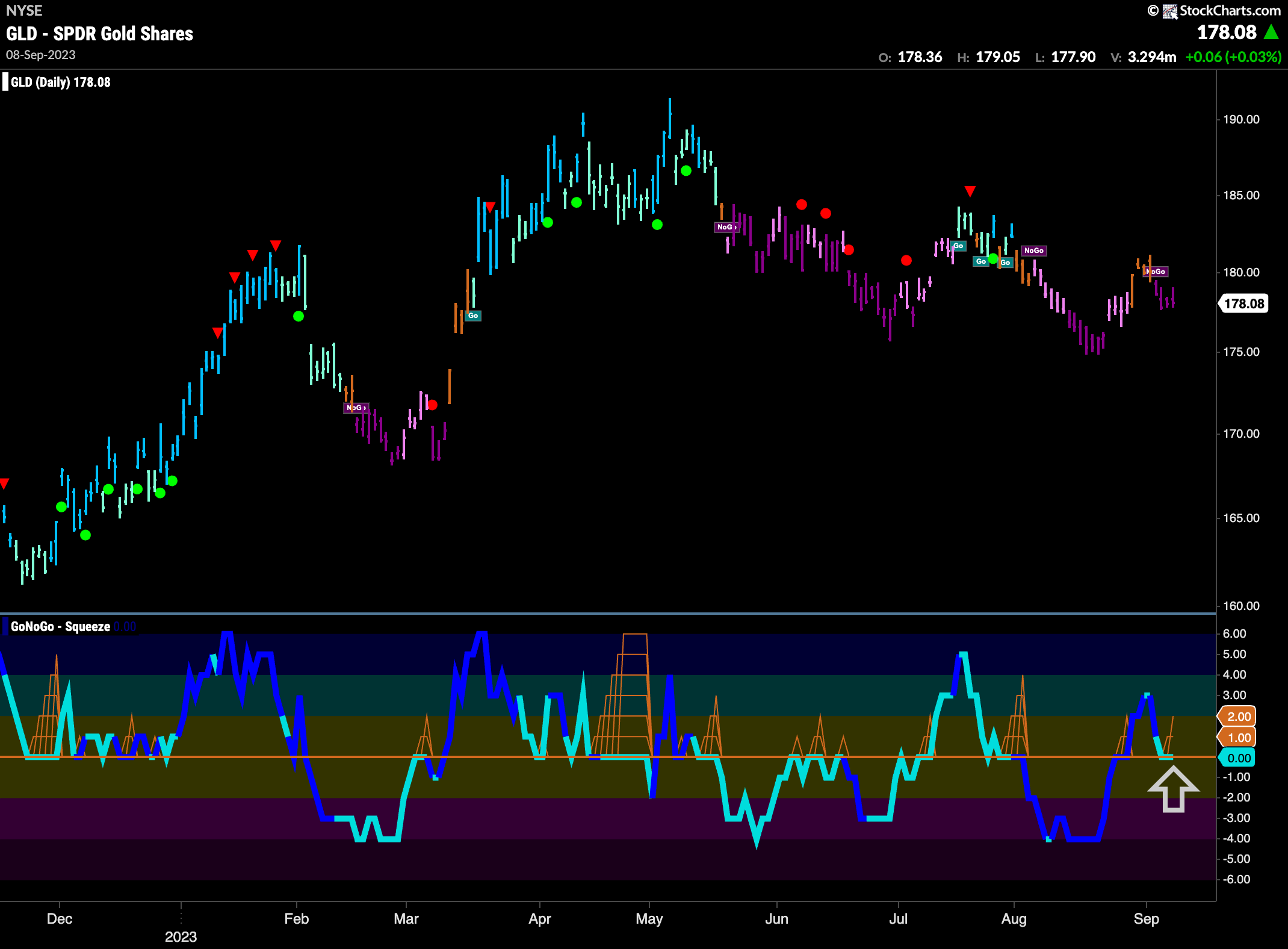The height and width of the screenshot is (949, 1288).
Task: Click the green dot in early May
Action: 657,225
